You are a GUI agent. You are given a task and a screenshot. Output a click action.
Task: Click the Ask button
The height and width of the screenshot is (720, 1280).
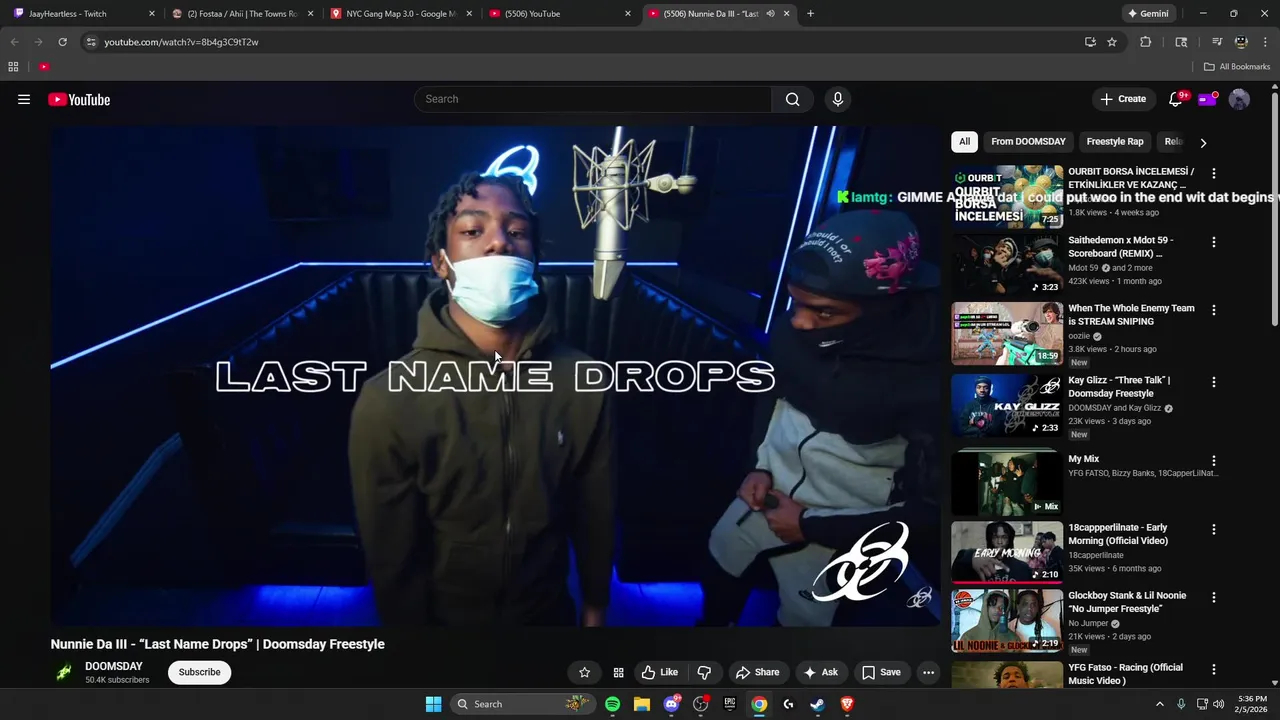tap(820, 672)
